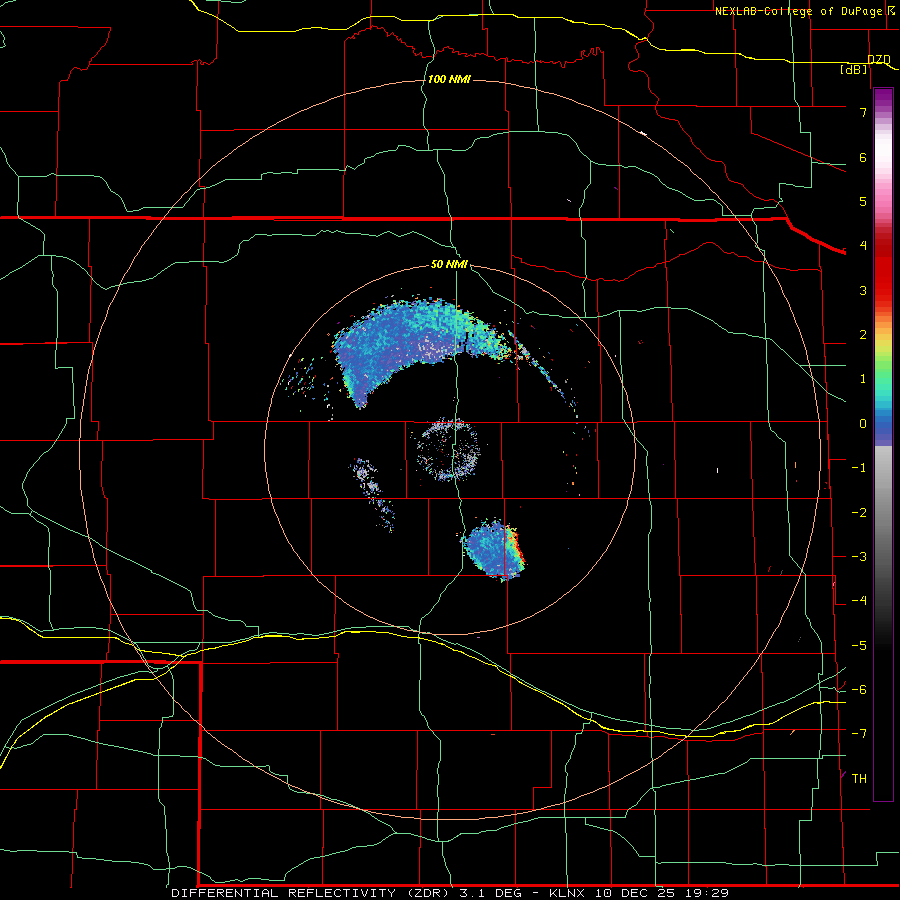Click the -6 value on color scale

[859, 690]
